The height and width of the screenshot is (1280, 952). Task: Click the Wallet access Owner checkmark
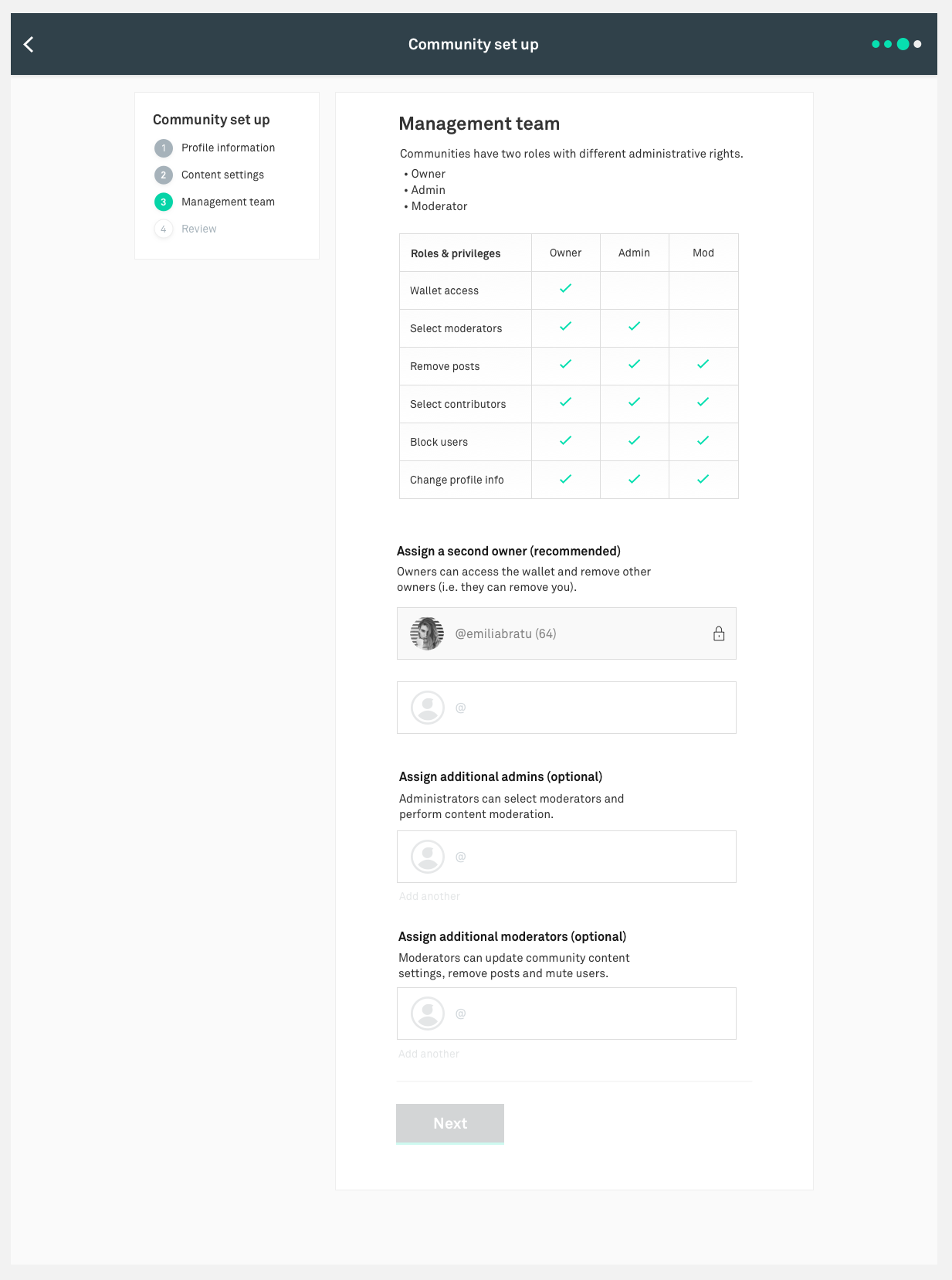pos(565,289)
